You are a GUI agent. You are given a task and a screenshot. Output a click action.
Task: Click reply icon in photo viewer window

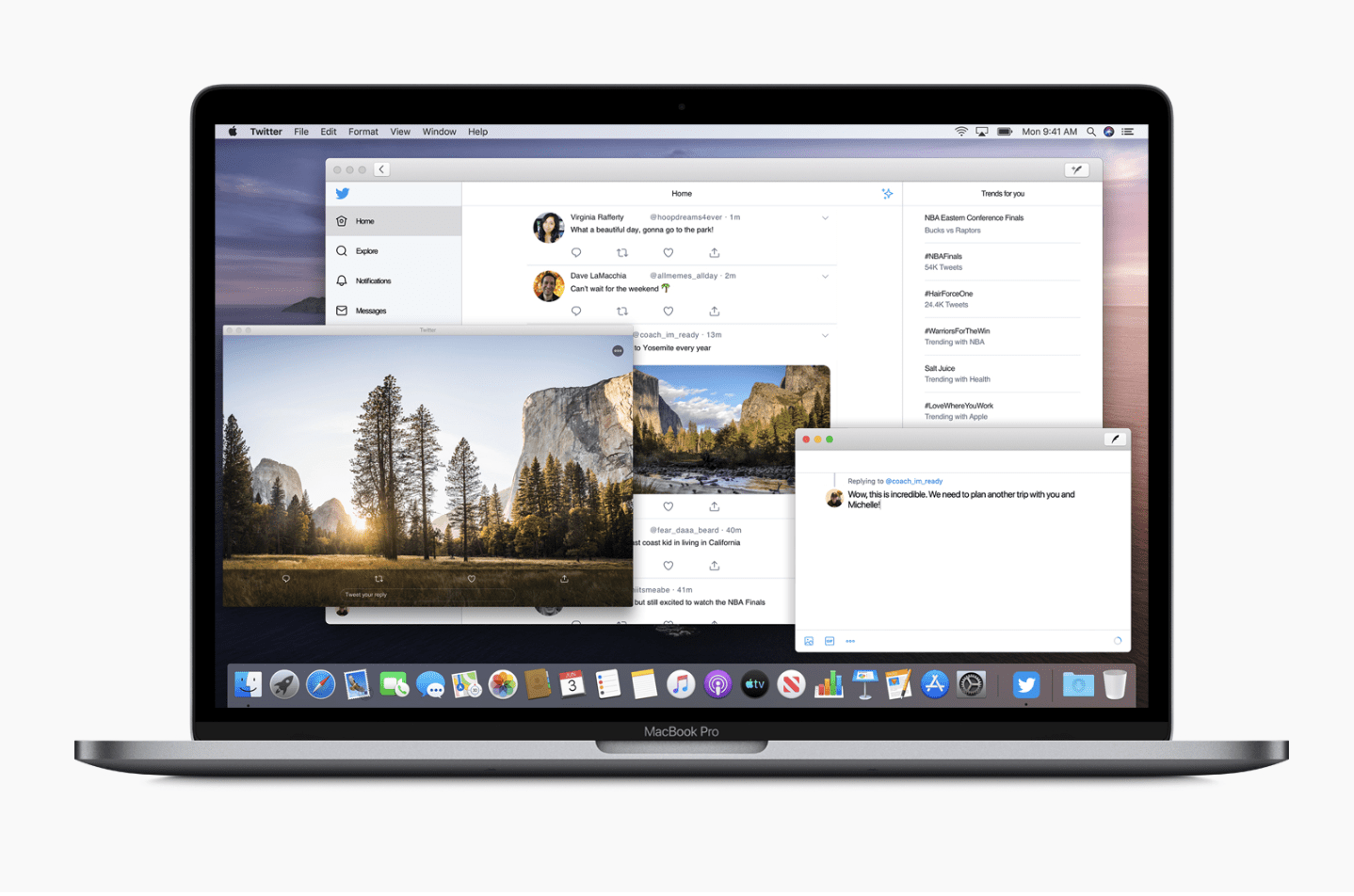pos(286,579)
